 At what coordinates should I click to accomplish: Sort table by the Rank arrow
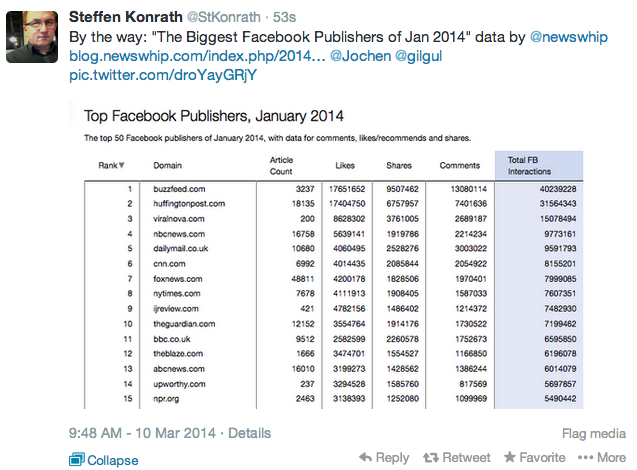pyautogui.click(x=121, y=165)
